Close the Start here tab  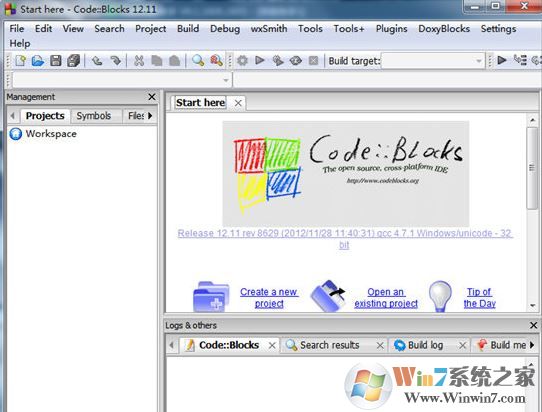coord(238,103)
